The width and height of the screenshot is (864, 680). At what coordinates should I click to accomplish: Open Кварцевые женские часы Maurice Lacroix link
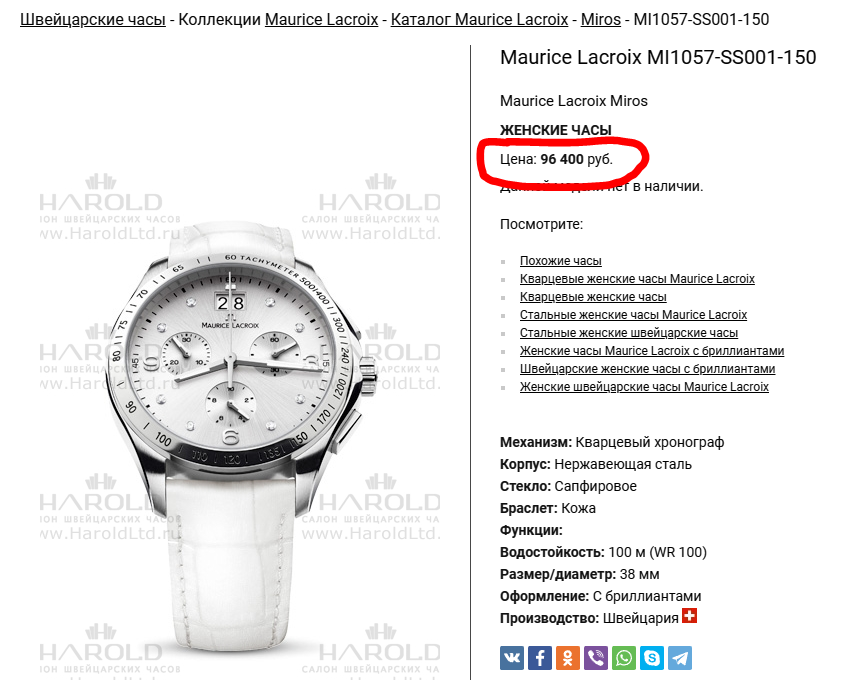pos(637,279)
